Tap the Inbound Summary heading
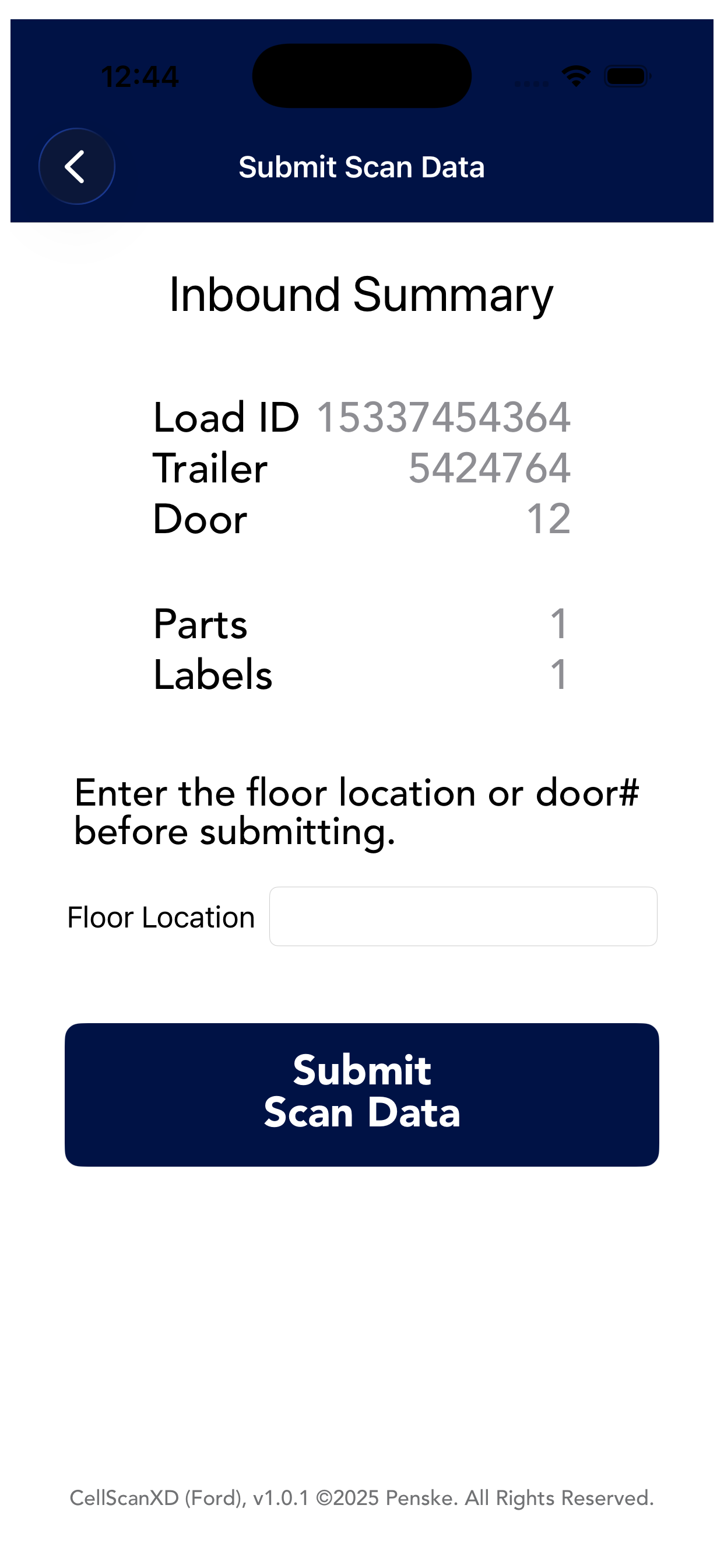 click(361, 295)
